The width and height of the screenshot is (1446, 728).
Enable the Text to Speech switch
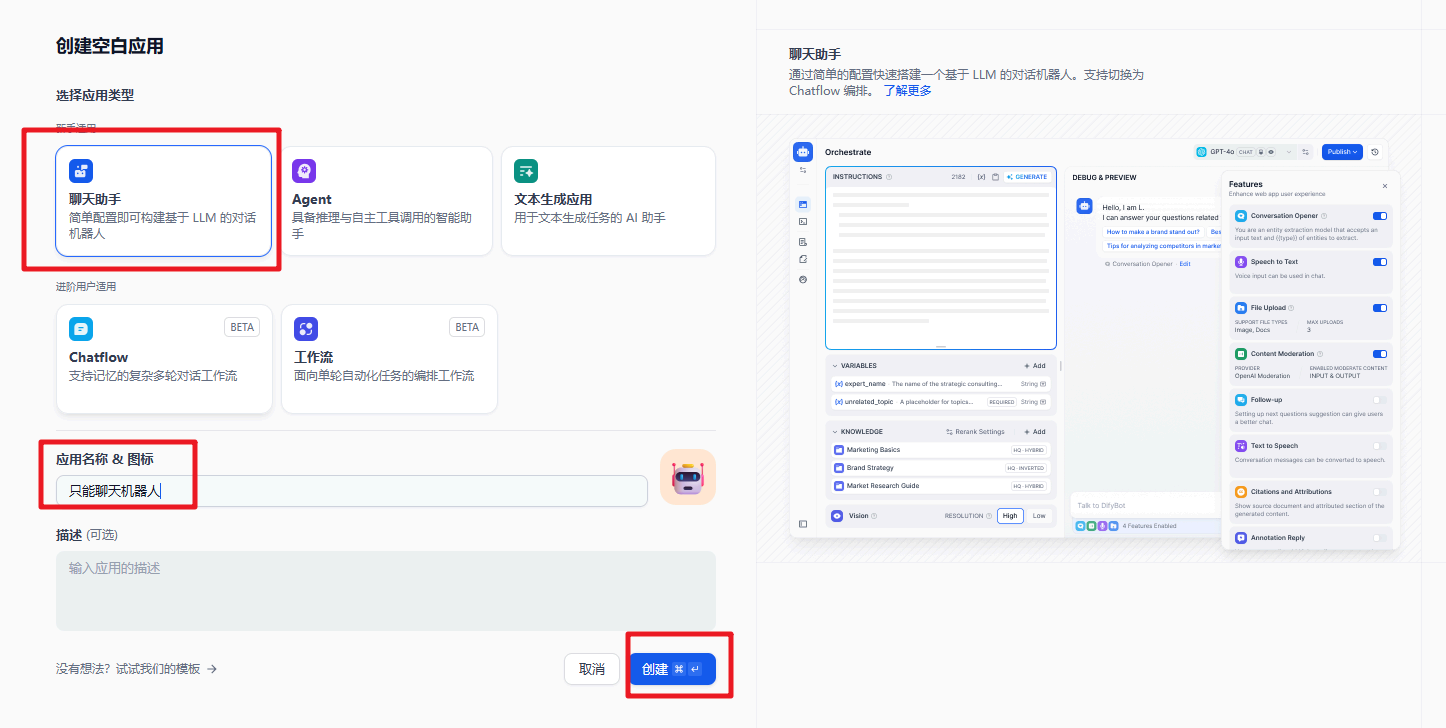click(1380, 446)
